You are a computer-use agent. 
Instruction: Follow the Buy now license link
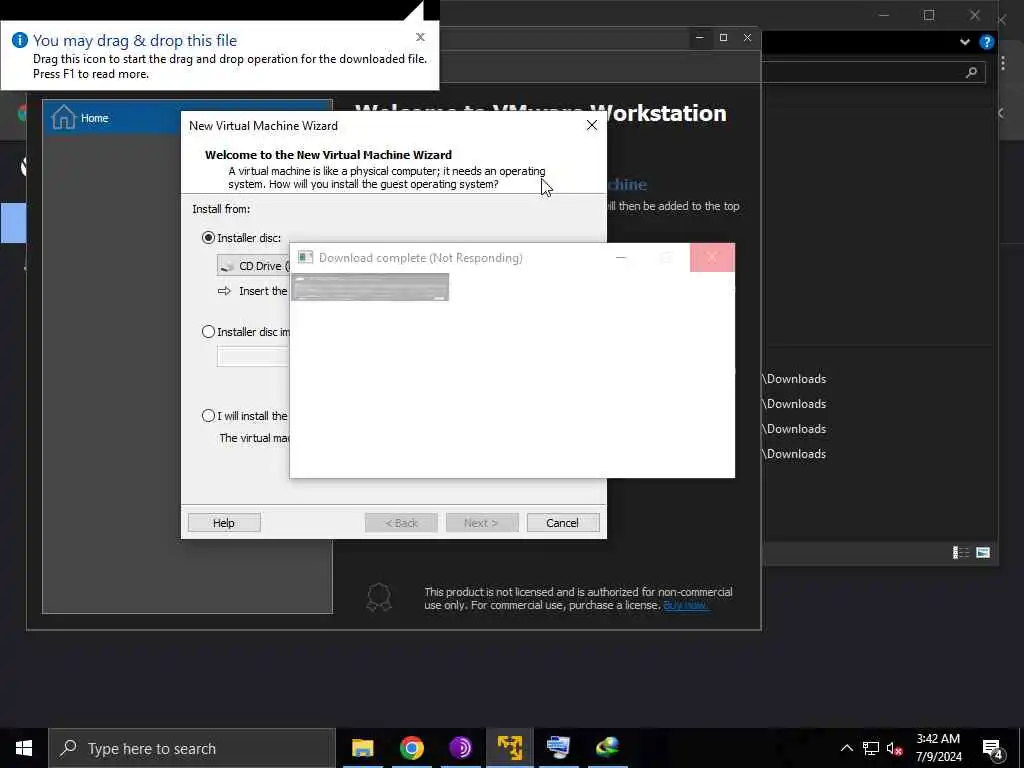(685, 605)
